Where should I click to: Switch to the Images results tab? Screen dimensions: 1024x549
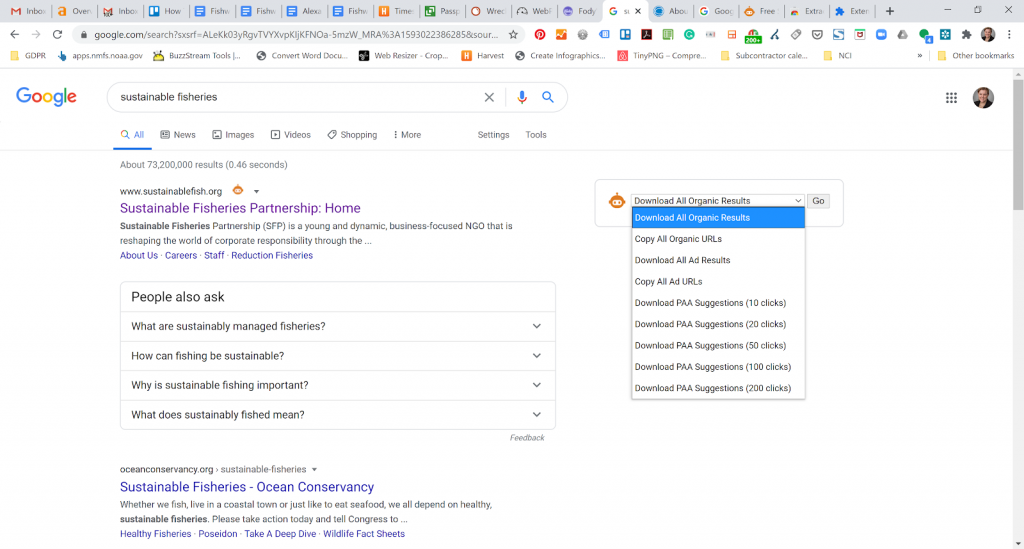[x=233, y=134]
